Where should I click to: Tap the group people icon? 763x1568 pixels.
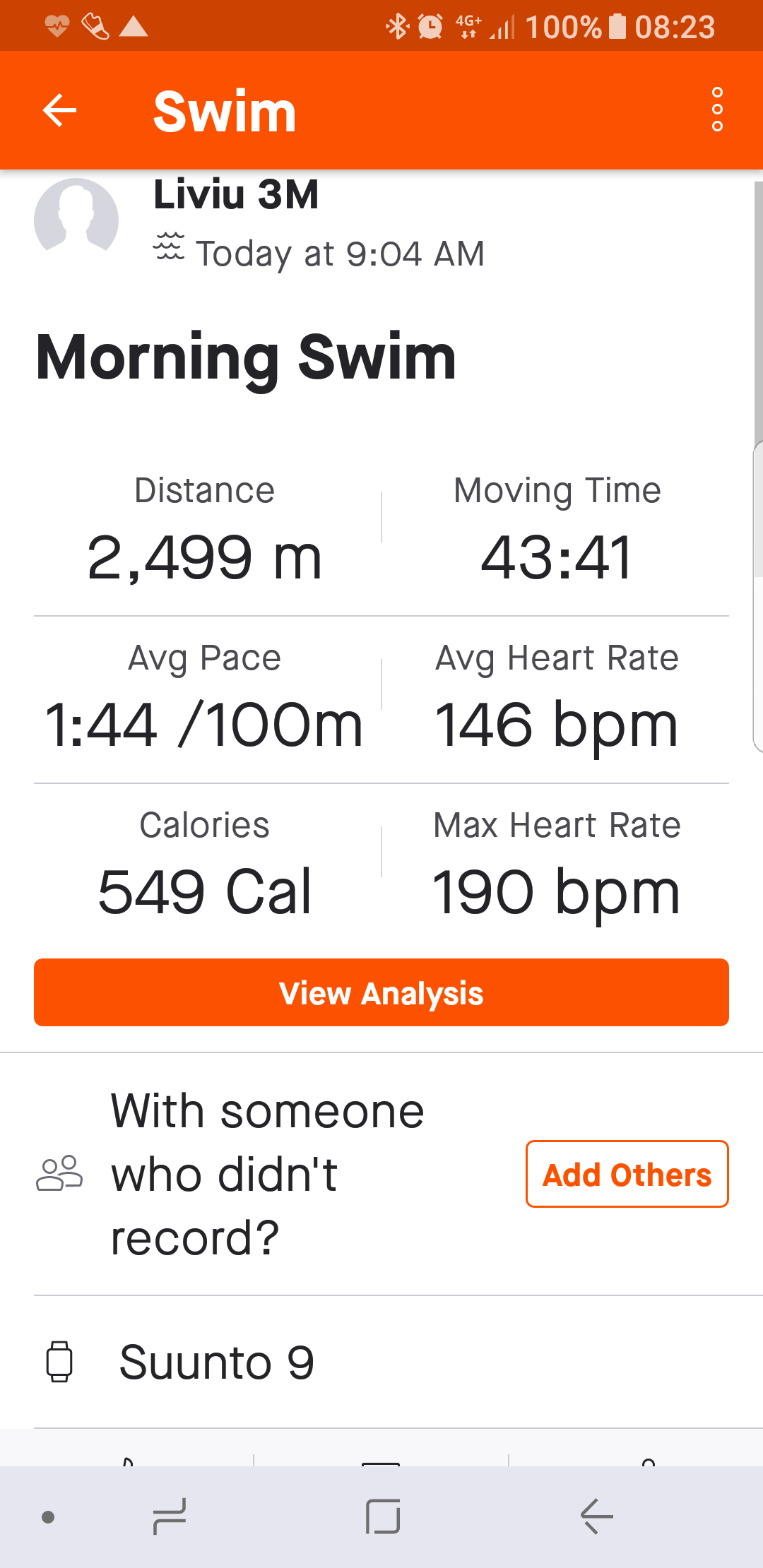click(59, 1174)
